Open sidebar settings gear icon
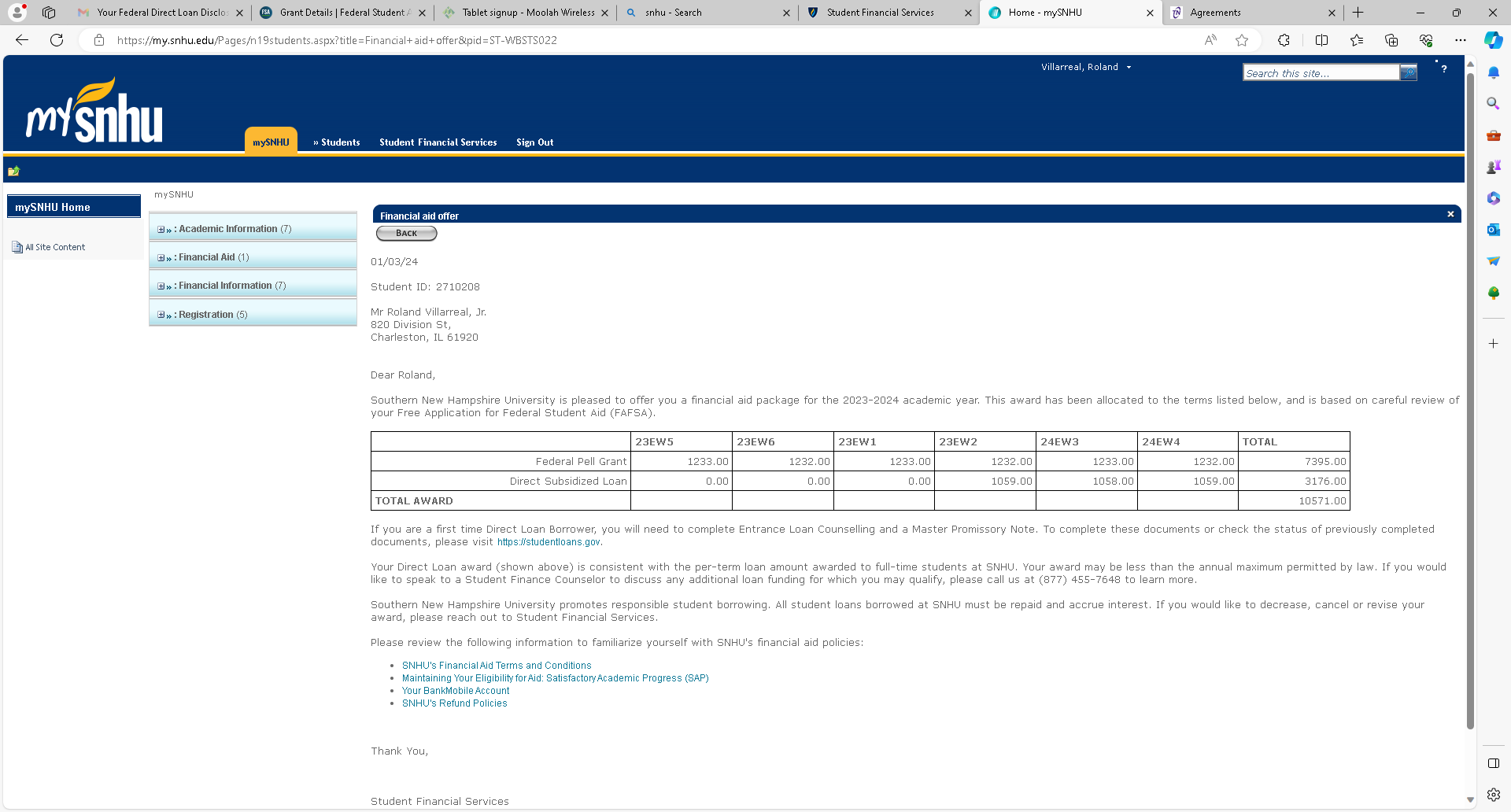 tap(1494, 795)
